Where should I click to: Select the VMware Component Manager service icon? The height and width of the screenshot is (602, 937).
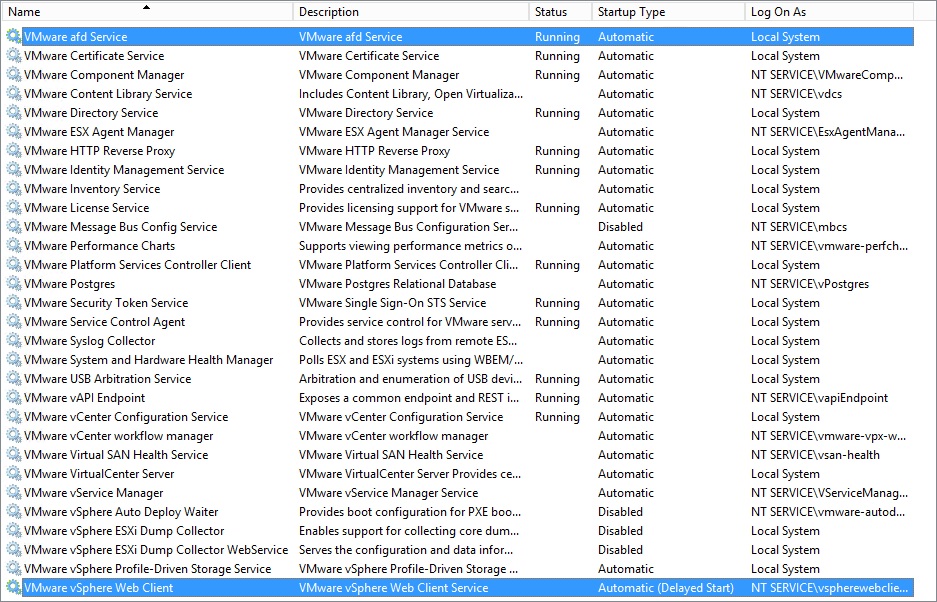[x=14, y=75]
